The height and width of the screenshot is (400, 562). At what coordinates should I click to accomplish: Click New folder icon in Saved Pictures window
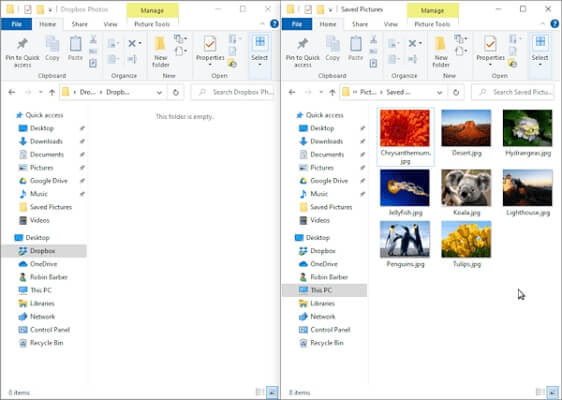(441, 52)
